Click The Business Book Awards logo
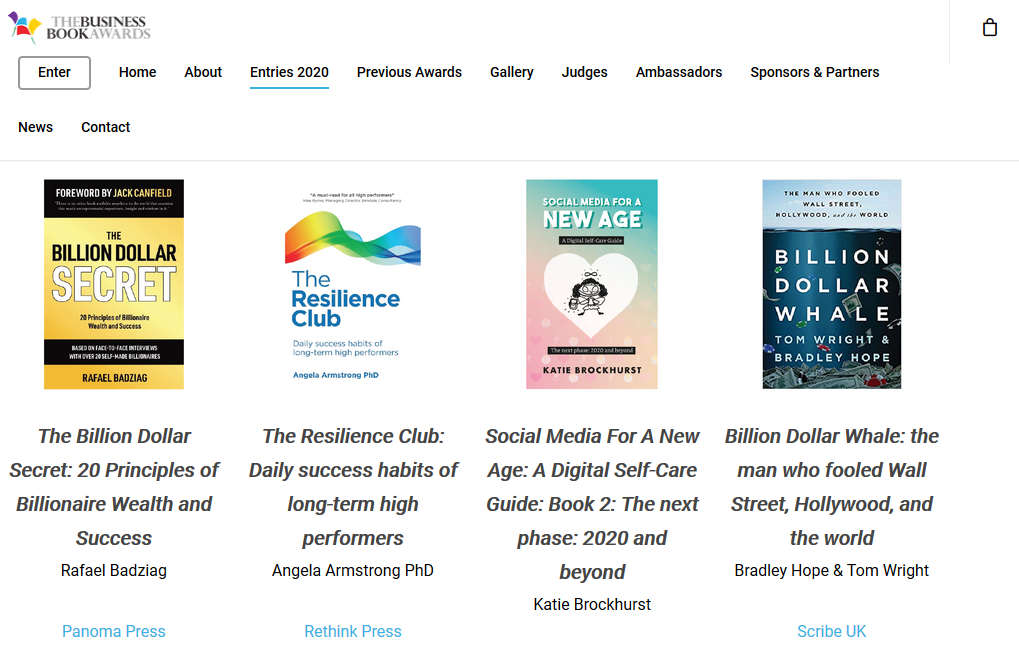This screenshot has width=1019, height=651. pos(79,27)
